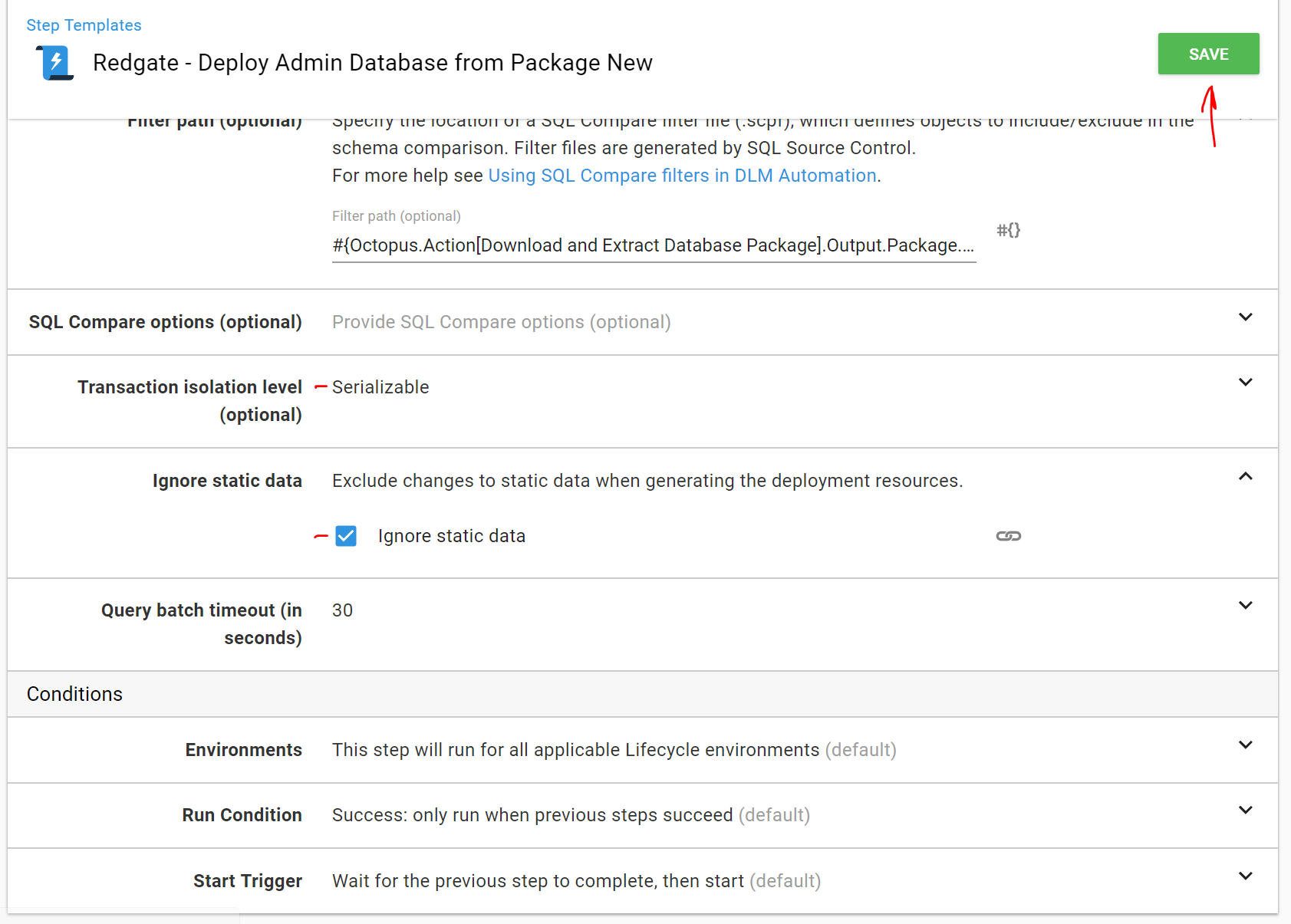1291x924 pixels.
Task: Expand SQL Compare options section chevron
Action: 1245,317
